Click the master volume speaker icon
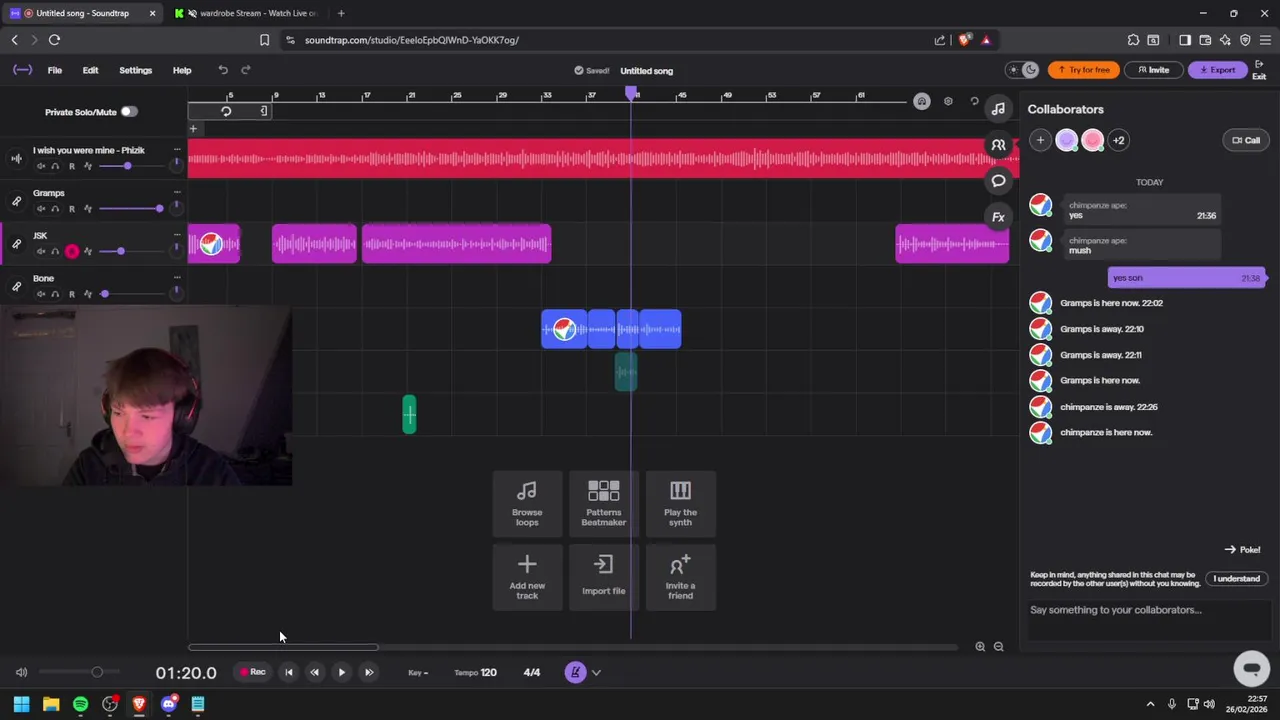Viewport: 1280px width, 720px height. tap(21, 672)
